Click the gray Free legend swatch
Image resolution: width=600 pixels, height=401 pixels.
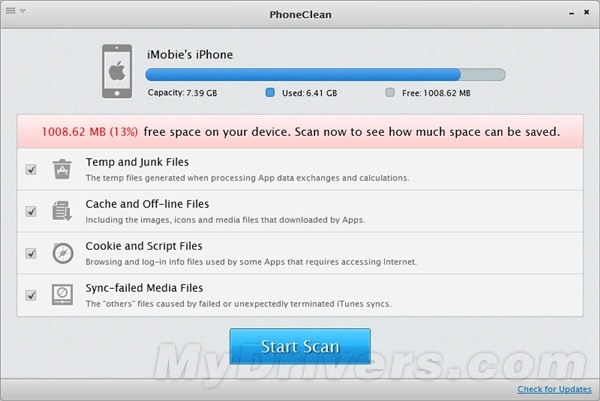(390, 92)
